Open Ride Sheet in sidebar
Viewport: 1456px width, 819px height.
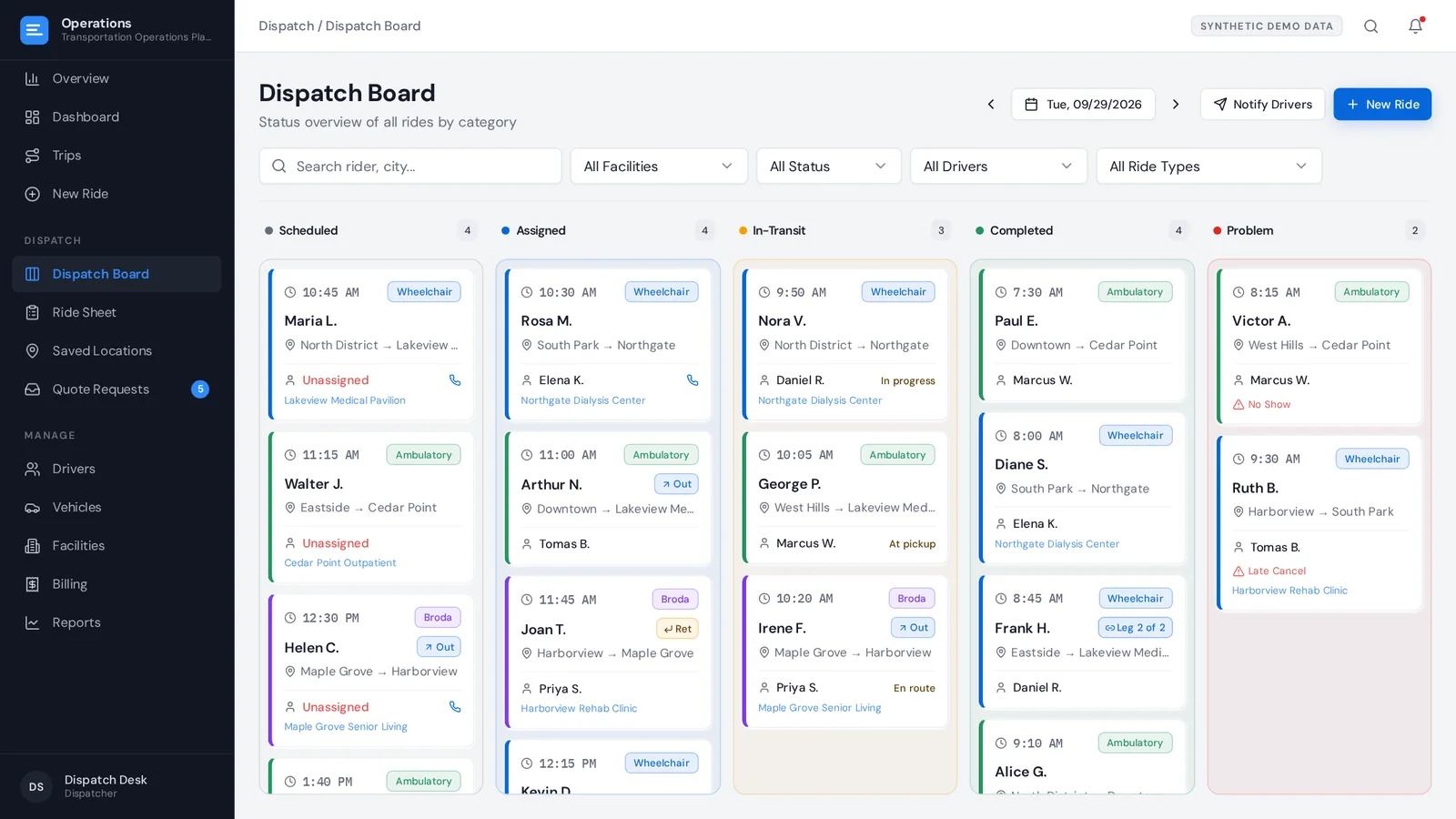(x=116, y=313)
